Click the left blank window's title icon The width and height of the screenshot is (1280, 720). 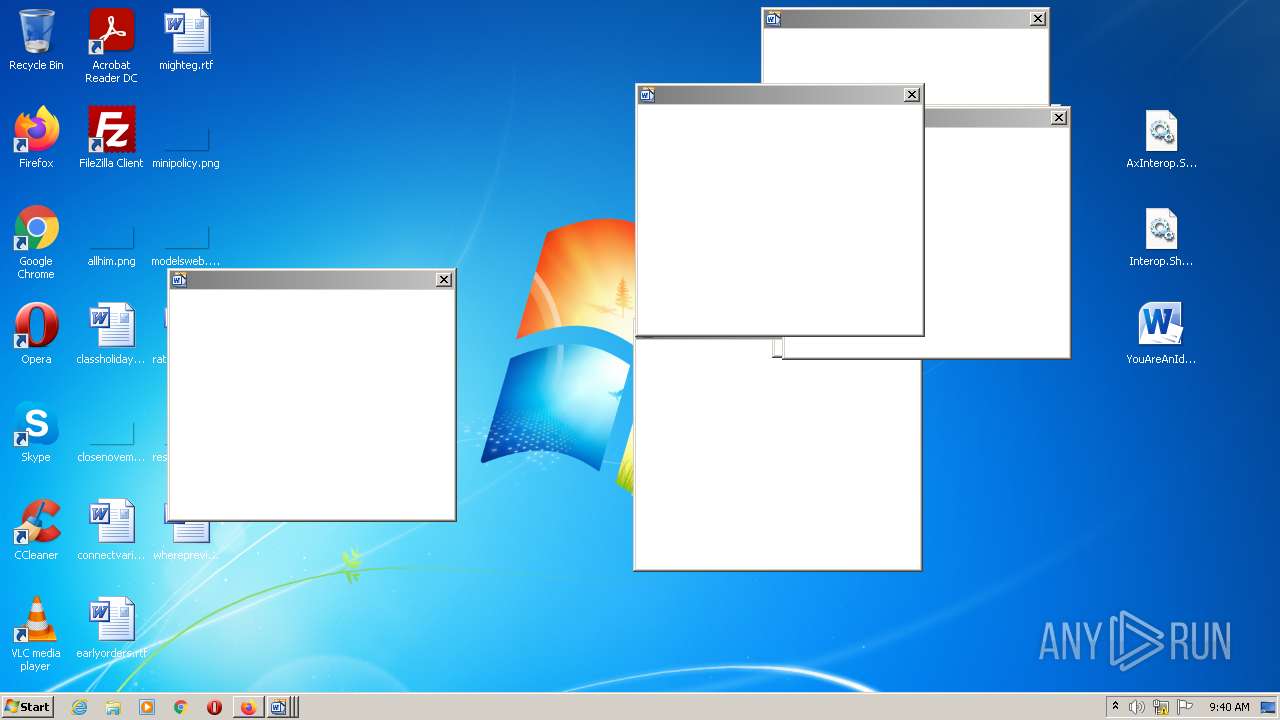pos(179,280)
